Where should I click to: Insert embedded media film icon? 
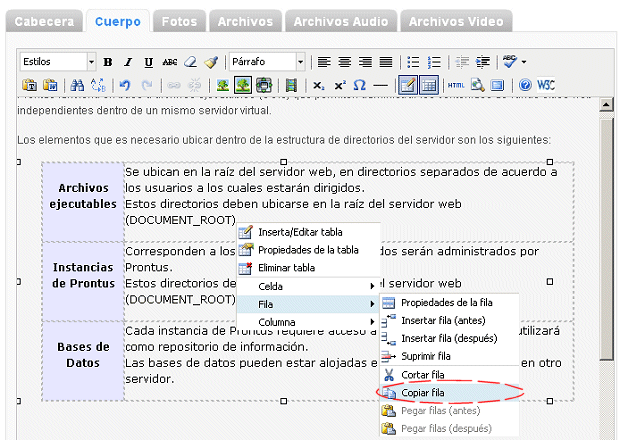(x=291, y=85)
